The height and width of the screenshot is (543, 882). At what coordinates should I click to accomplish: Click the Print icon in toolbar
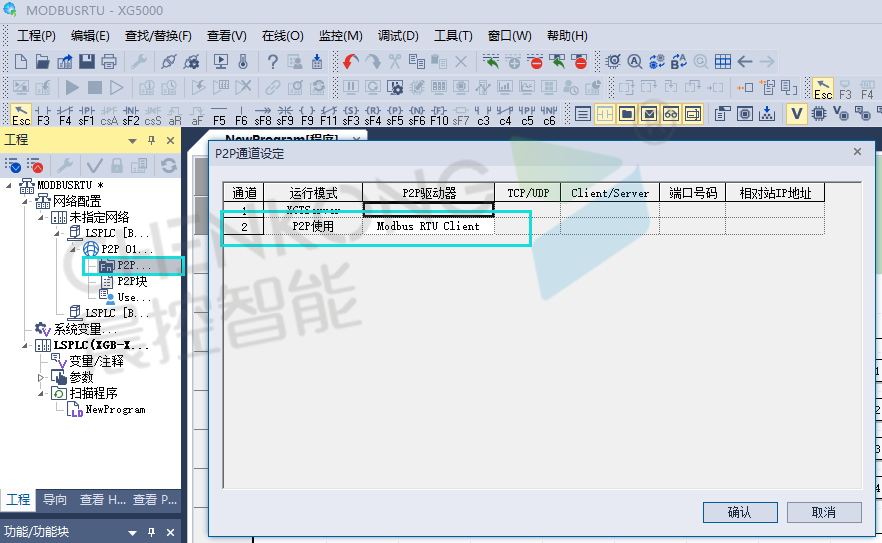tap(109, 62)
